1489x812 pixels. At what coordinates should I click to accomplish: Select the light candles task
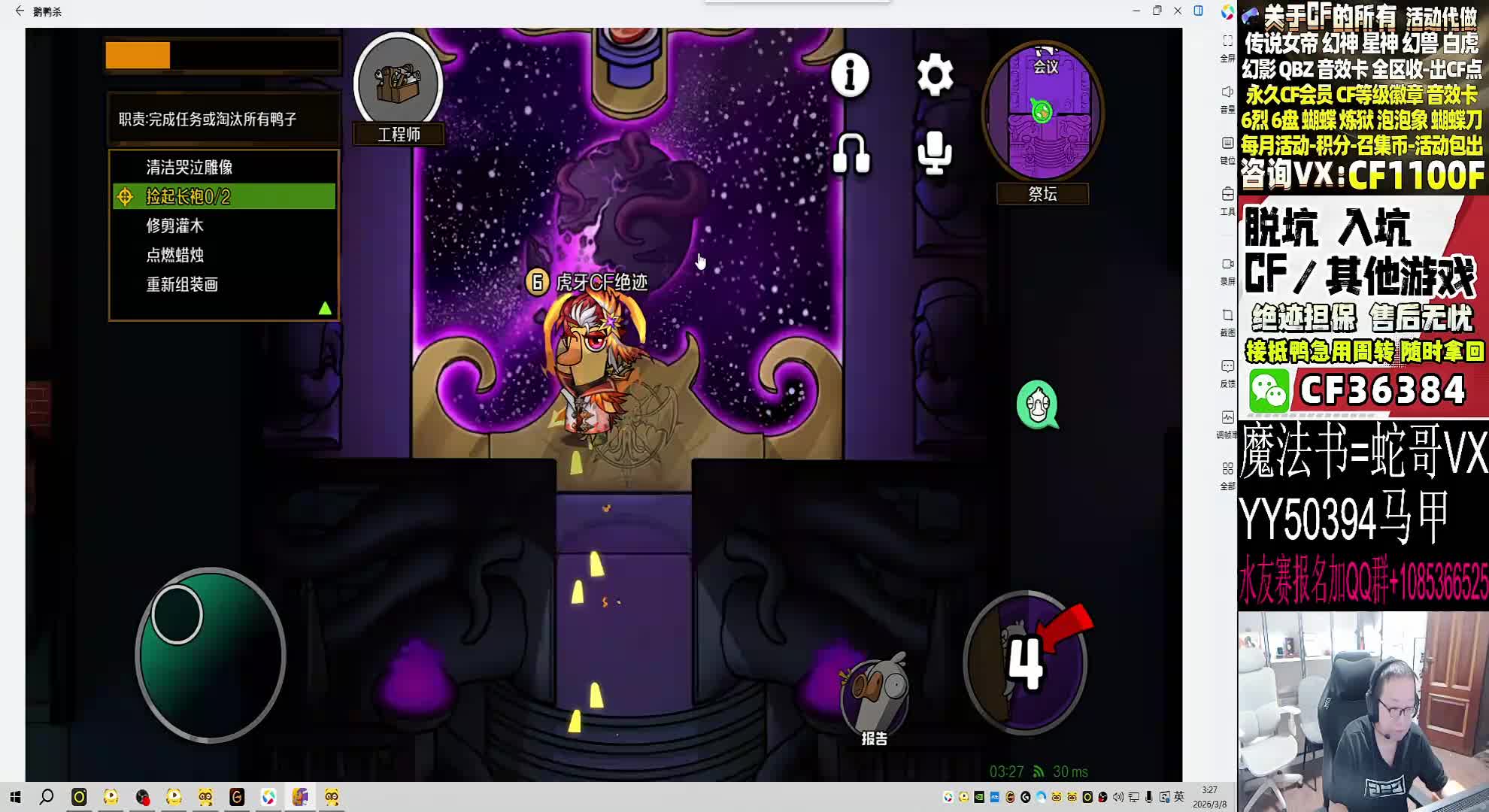175,255
